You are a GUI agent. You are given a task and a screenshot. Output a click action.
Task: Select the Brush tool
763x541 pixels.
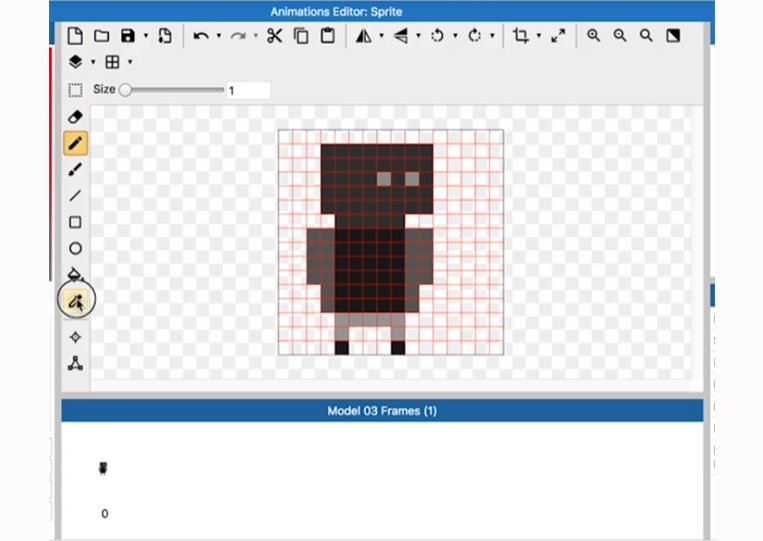click(75, 169)
